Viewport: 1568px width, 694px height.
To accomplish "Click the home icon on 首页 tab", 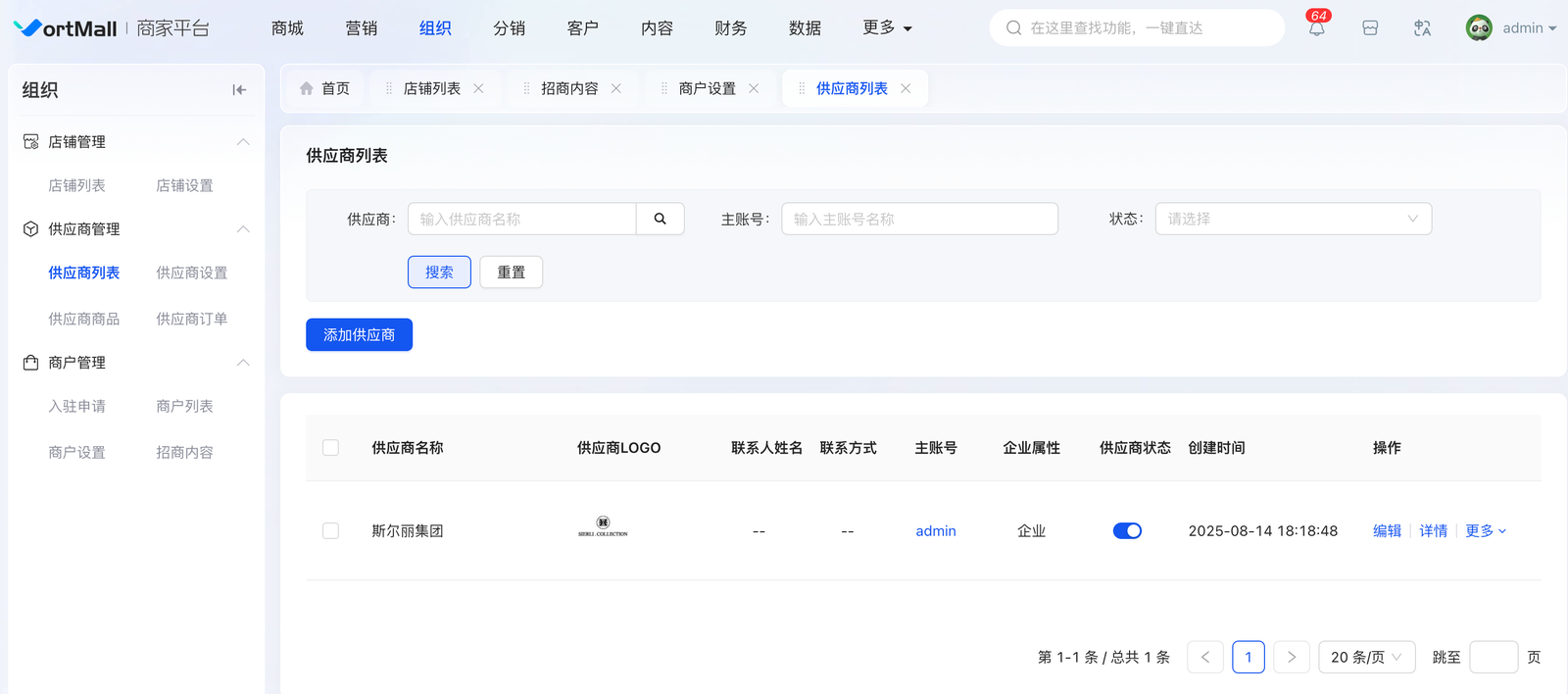I will pyautogui.click(x=307, y=89).
